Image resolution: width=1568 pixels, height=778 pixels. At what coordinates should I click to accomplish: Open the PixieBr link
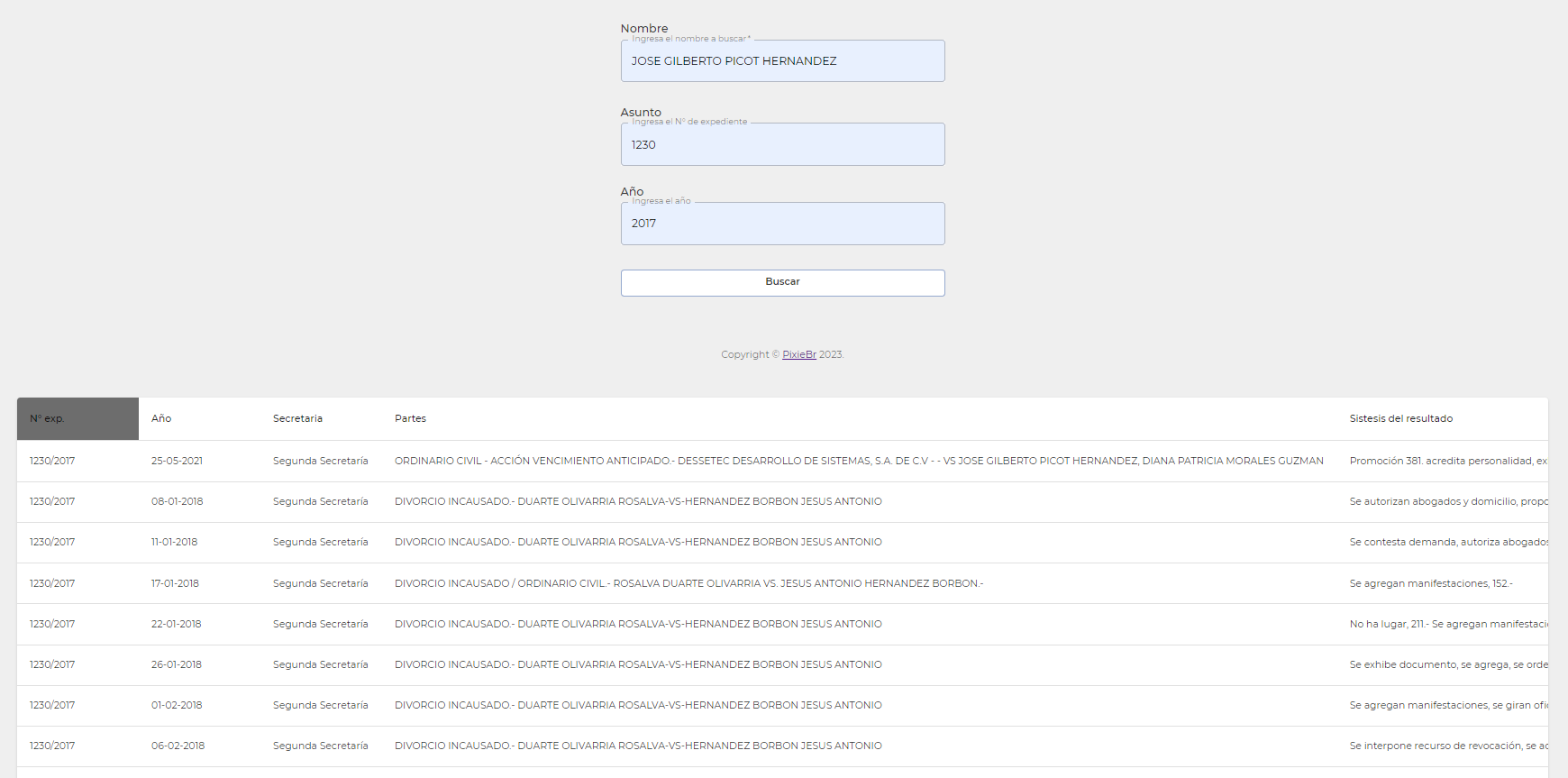click(798, 354)
